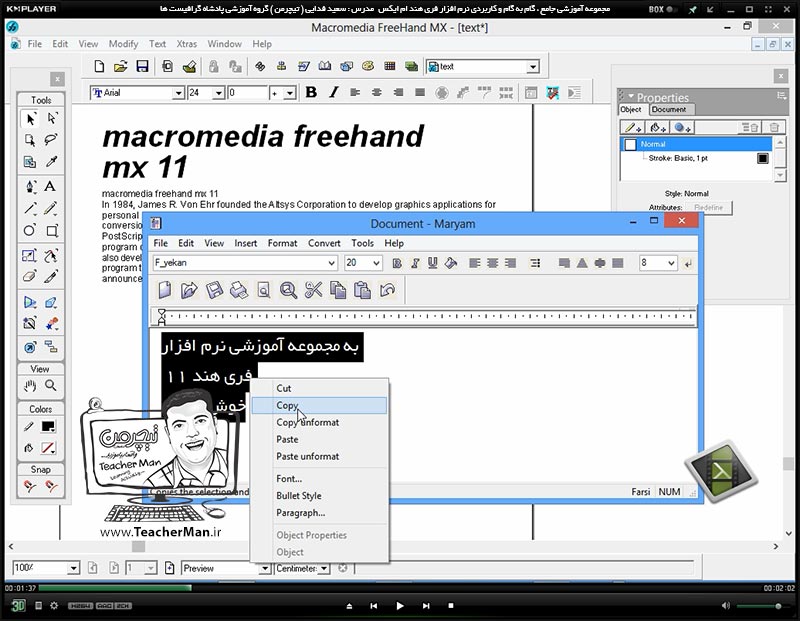Toggle align right in Maryam format bar

click(x=510, y=263)
